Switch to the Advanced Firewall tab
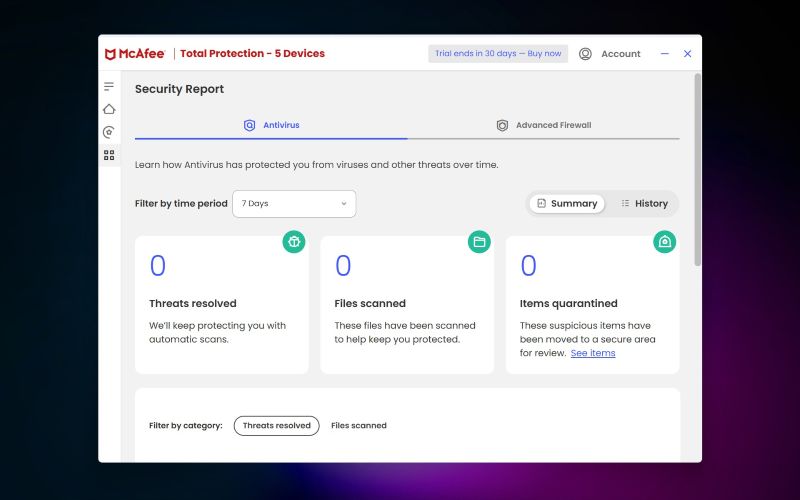Image resolution: width=800 pixels, height=500 pixels. [543, 126]
